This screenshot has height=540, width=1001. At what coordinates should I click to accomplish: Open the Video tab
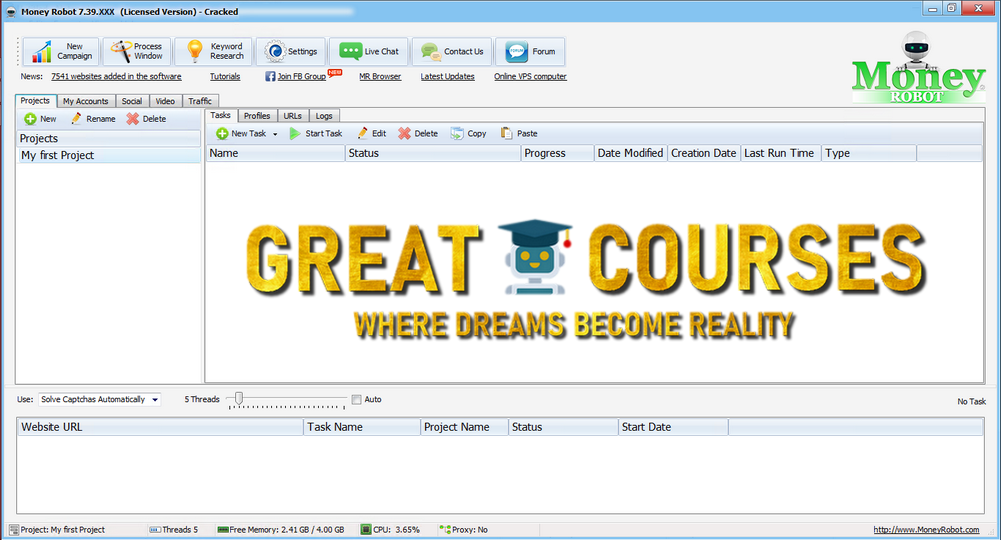tap(165, 101)
